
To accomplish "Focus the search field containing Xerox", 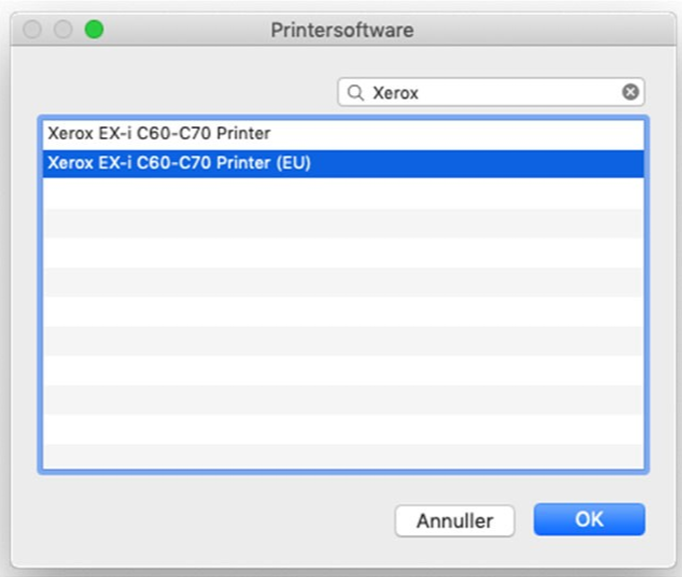I will point(491,92).
